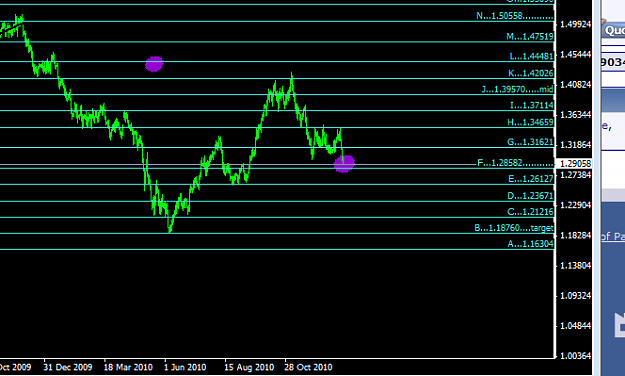Click the E...1.26127 level label
The image size is (625, 376).
(x=531, y=179)
